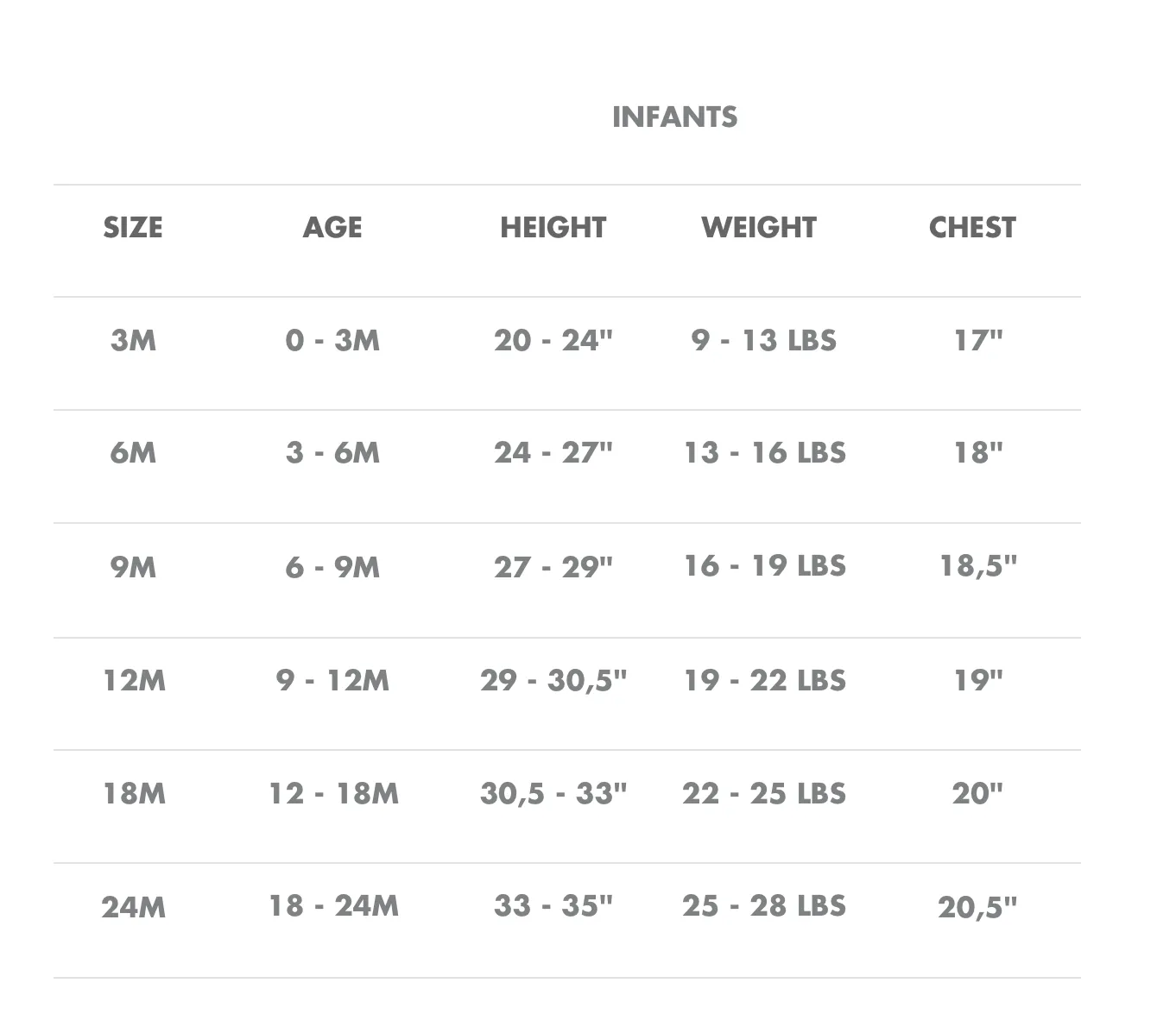Select the 3M size row label

[x=134, y=340]
